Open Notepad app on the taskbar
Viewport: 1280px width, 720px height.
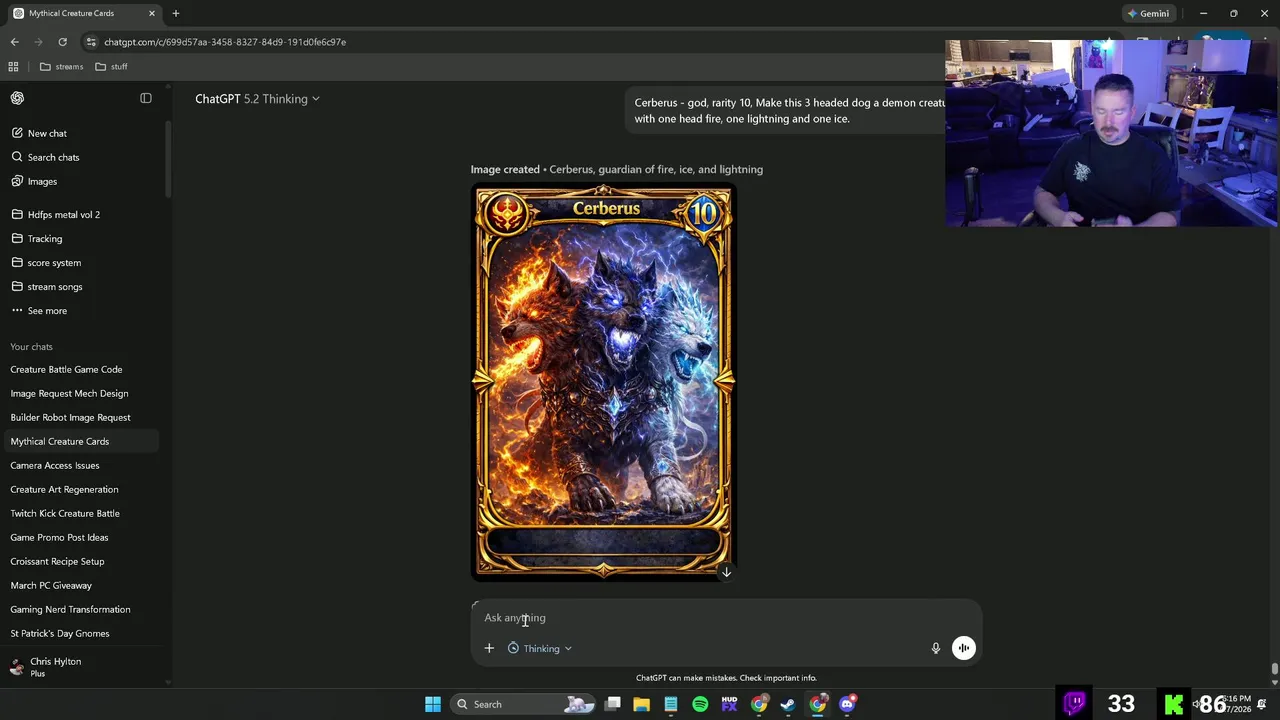coord(671,704)
